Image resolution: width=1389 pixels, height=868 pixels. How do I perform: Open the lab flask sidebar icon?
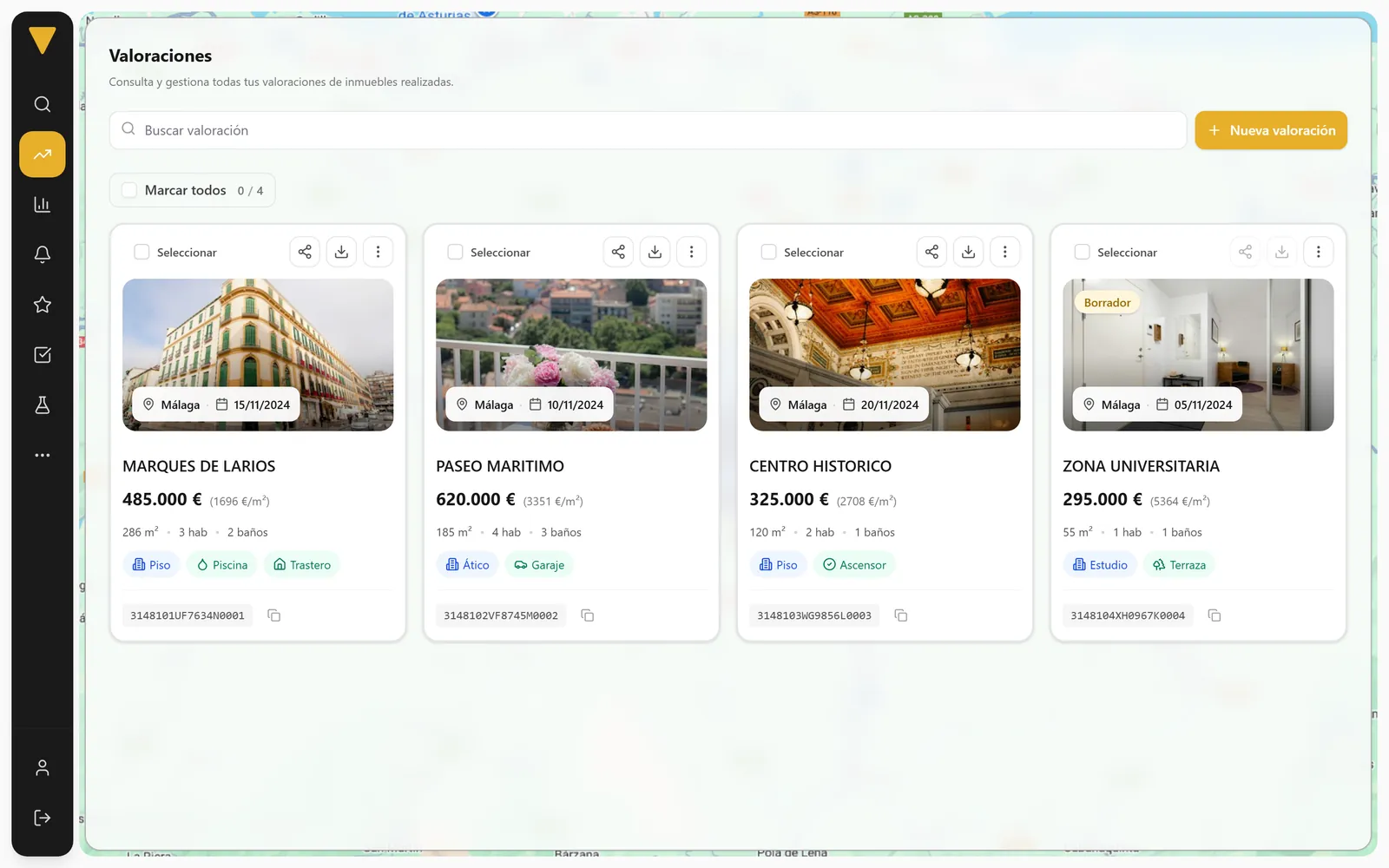[42, 405]
